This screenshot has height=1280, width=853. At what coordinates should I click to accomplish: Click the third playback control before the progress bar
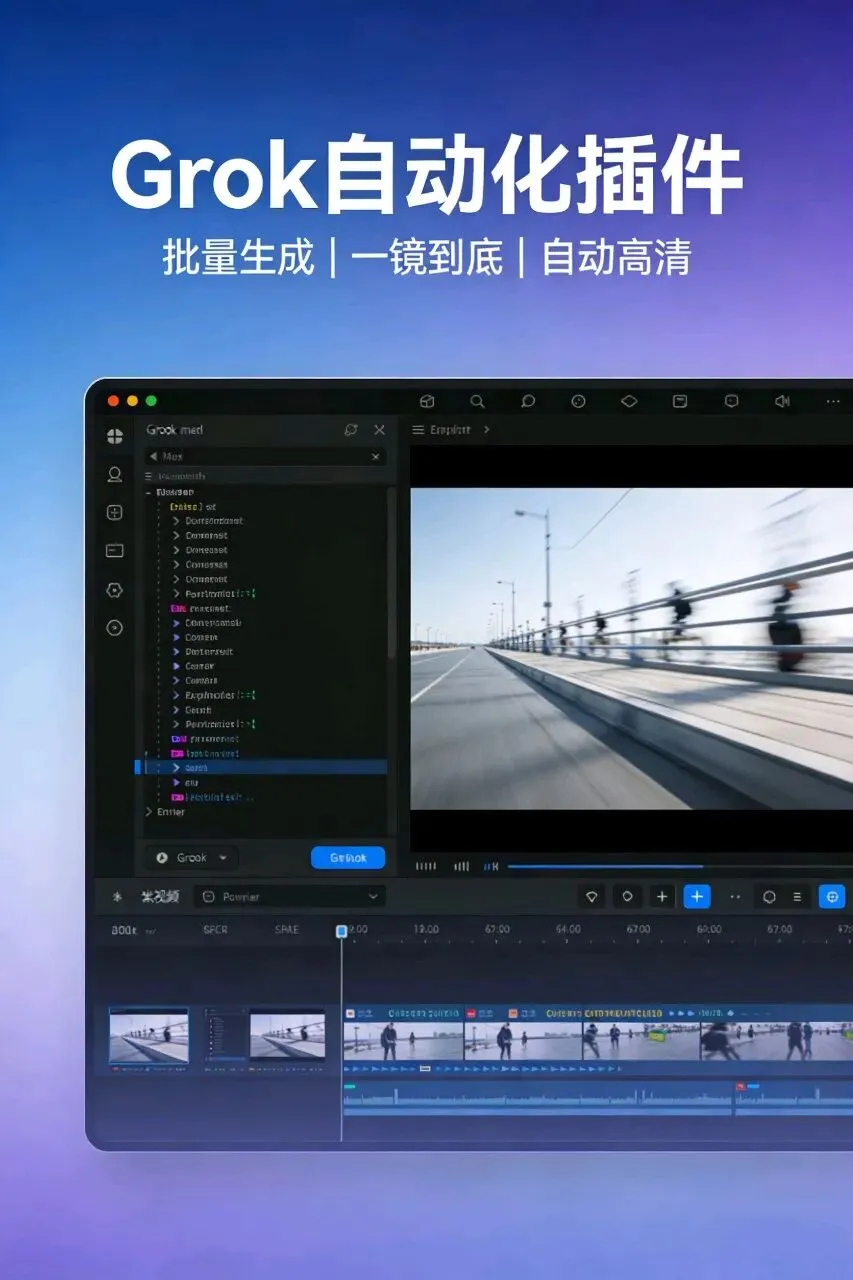click(x=491, y=866)
